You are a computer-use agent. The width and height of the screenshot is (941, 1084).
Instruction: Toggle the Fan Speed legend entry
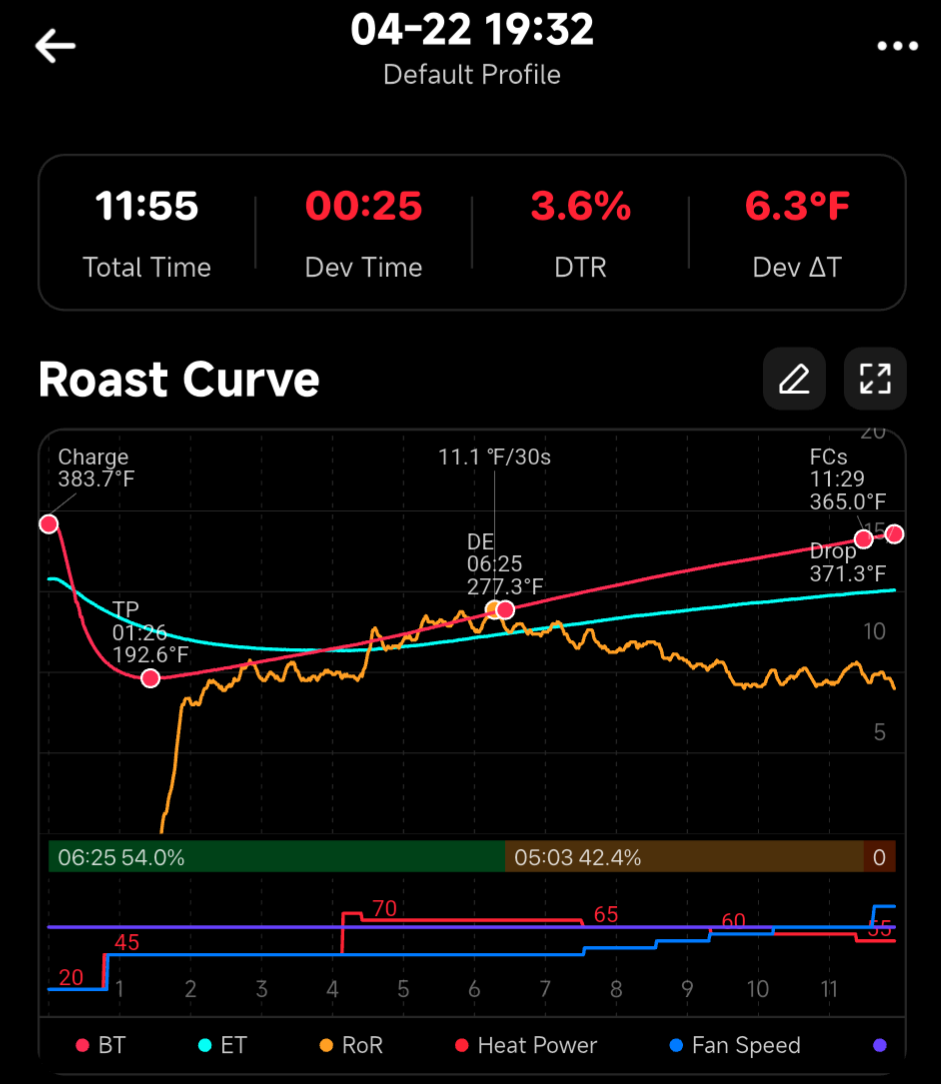pyautogui.click(x=736, y=1045)
